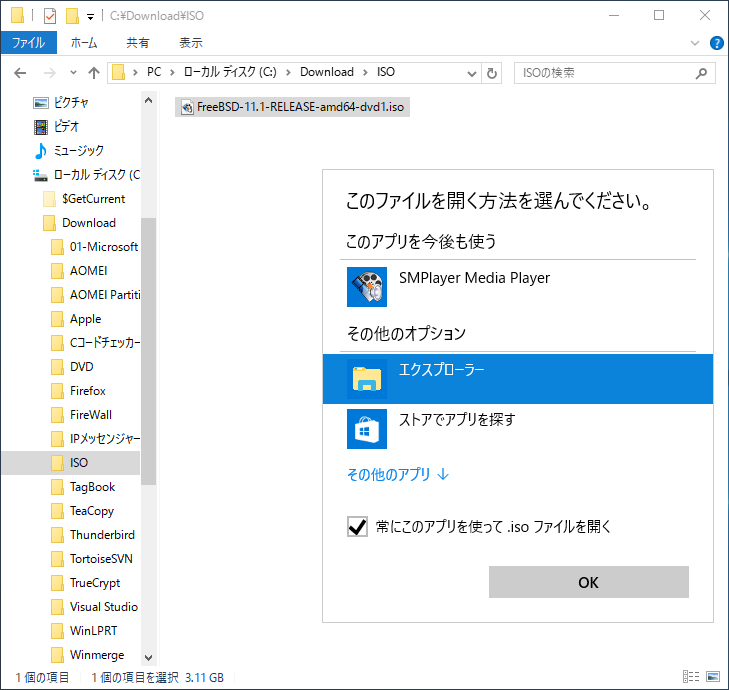Select the Thunderbird folder in tree
The width and height of the screenshot is (729, 690).
click(93, 535)
